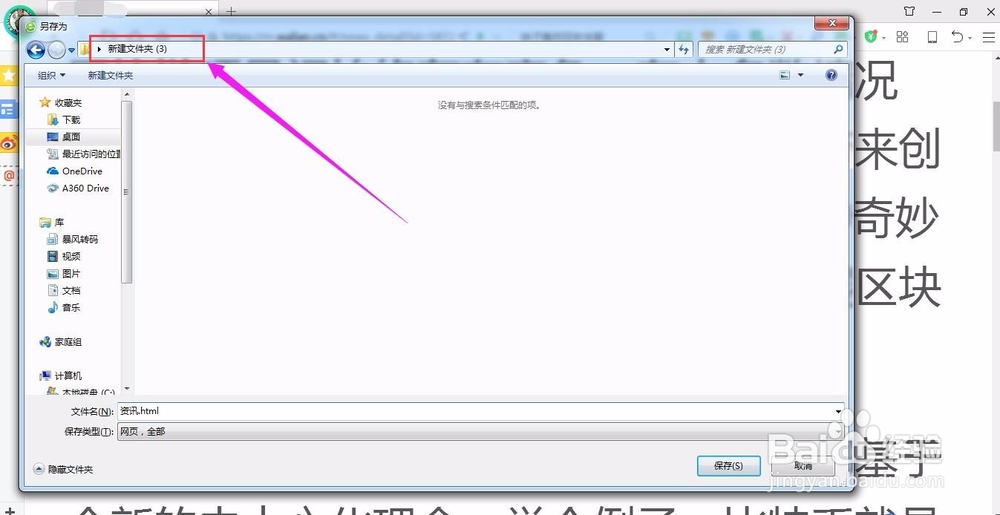Click the navigation pane scroll up arrow
The height and width of the screenshot is (515, 1000).
126,94
